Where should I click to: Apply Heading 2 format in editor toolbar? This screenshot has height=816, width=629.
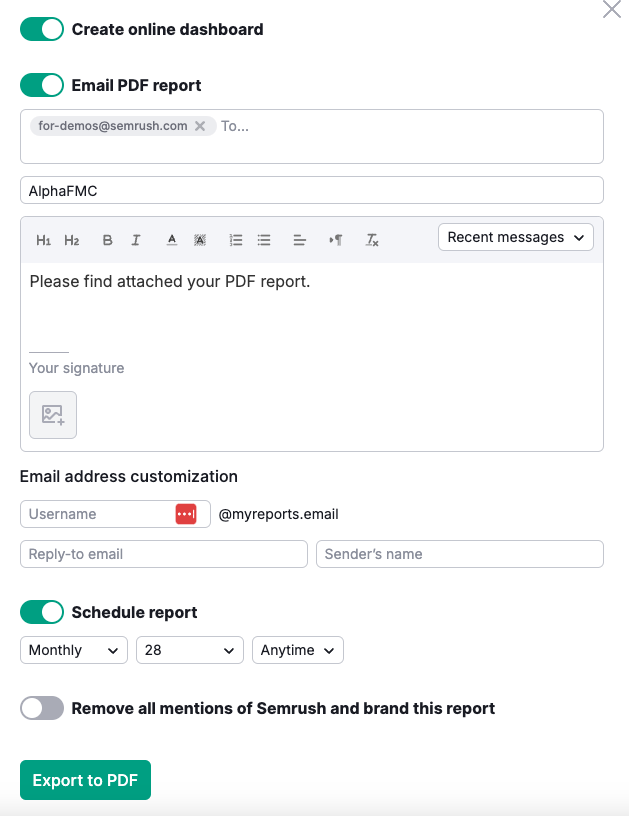click(72, 240)
